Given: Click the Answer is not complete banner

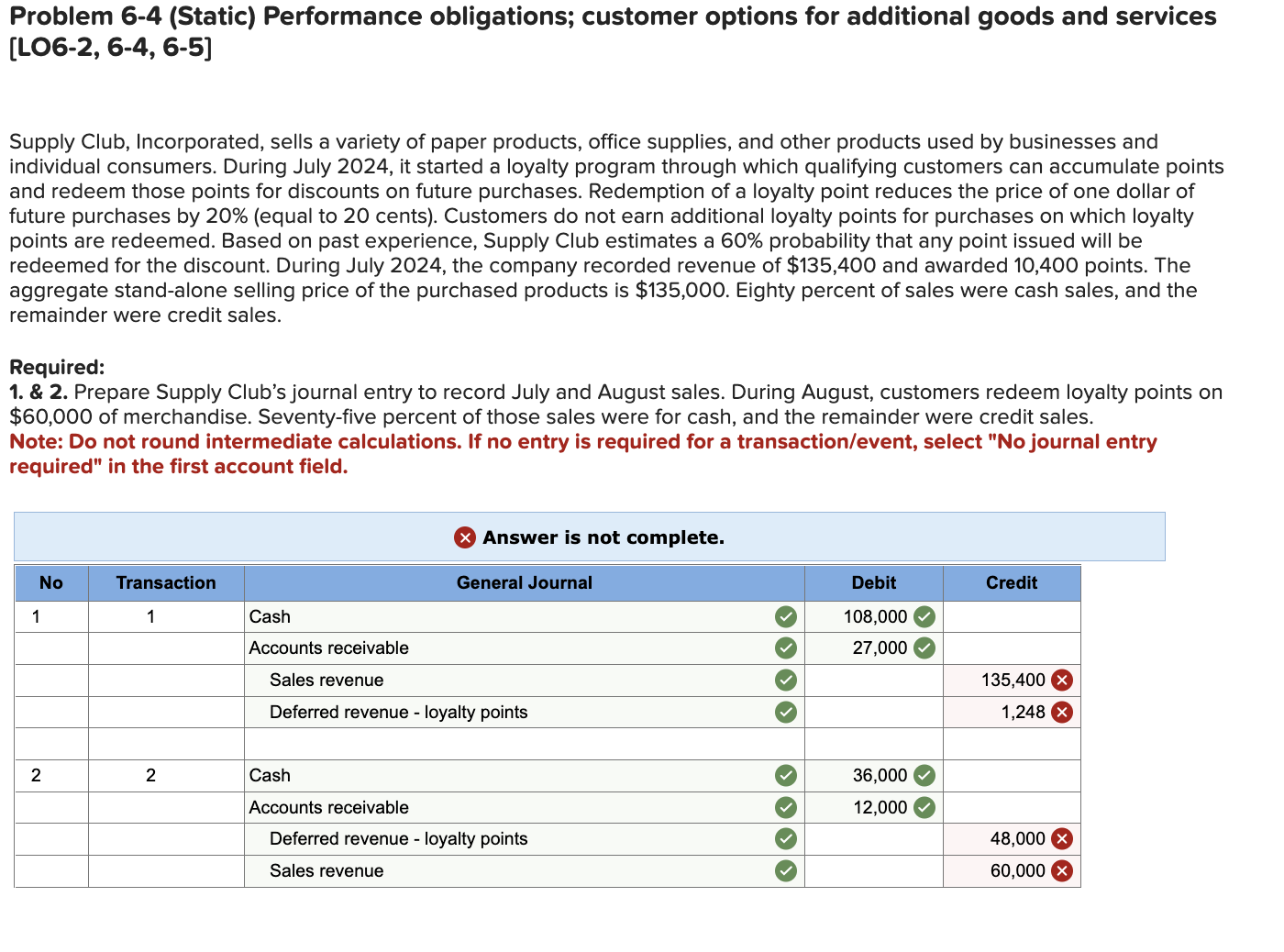Looking at the screenshot, I should (x=590, y=537).
